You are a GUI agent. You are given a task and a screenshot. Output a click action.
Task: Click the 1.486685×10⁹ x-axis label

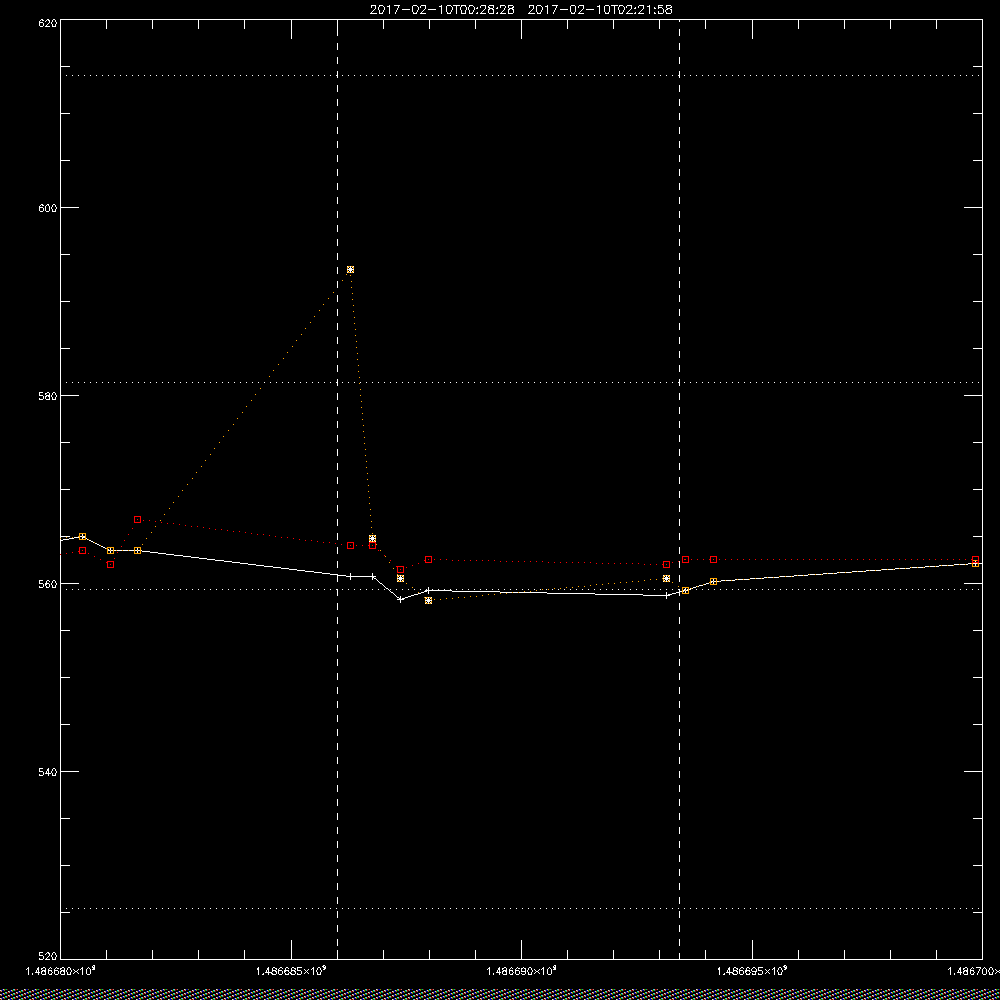pos(291,971)
